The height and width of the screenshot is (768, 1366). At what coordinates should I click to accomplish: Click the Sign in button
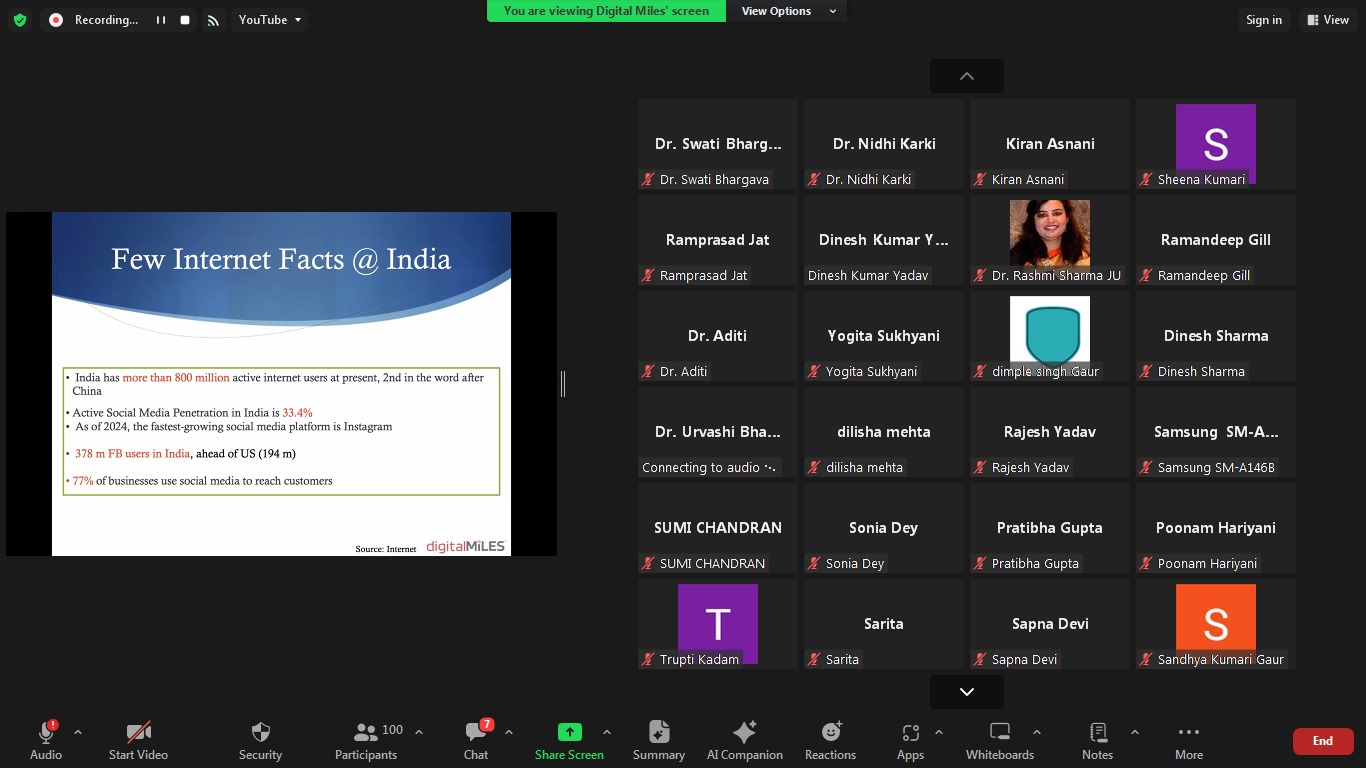pos(1263,20)
